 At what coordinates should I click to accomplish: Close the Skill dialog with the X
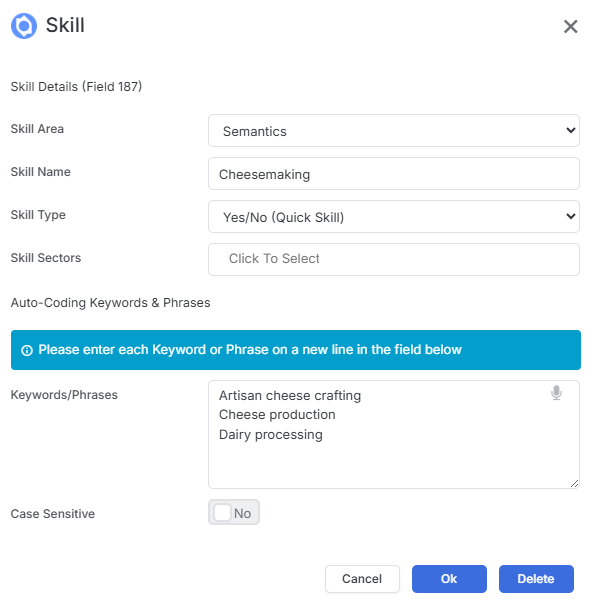coord(570,27)
